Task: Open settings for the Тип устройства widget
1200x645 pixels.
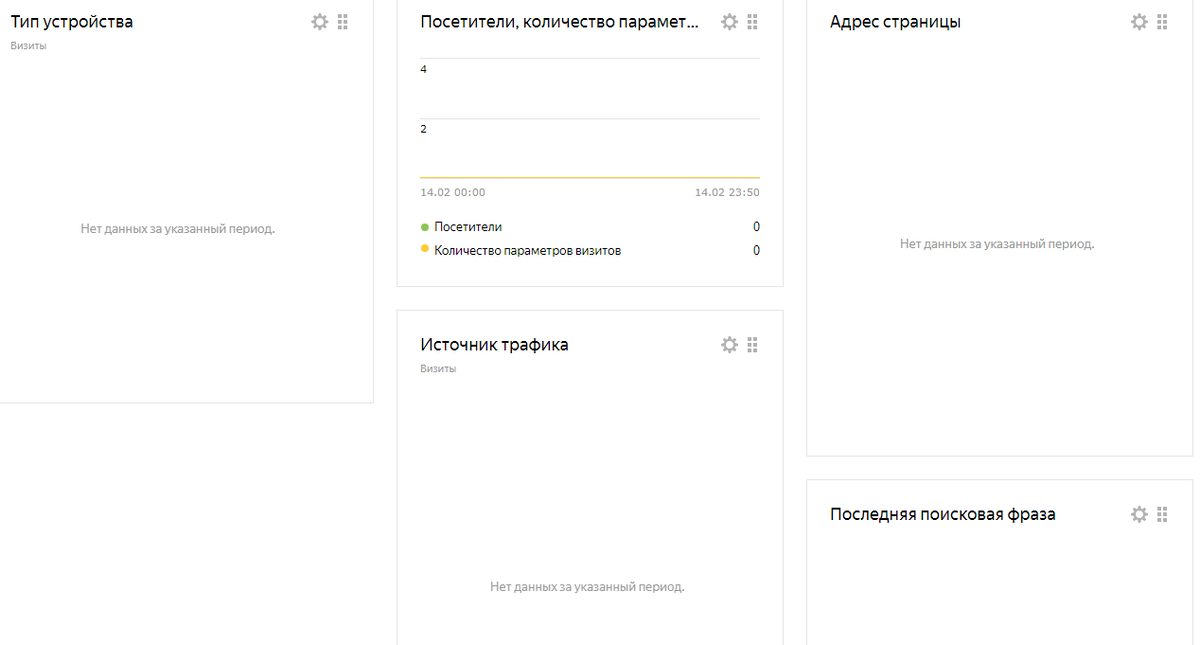Action: coord(320,21)
